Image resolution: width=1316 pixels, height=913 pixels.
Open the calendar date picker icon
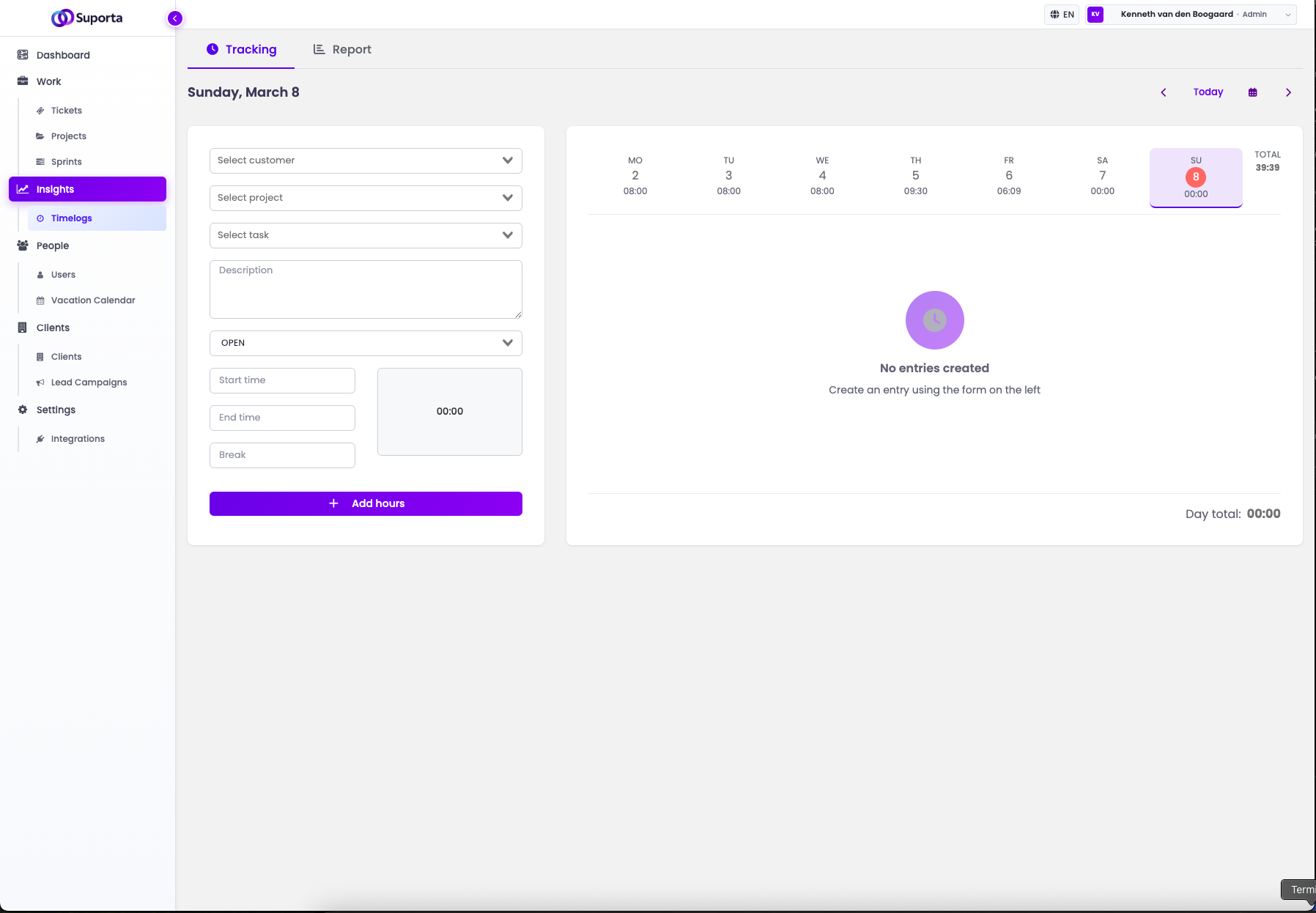point(1253,92)
